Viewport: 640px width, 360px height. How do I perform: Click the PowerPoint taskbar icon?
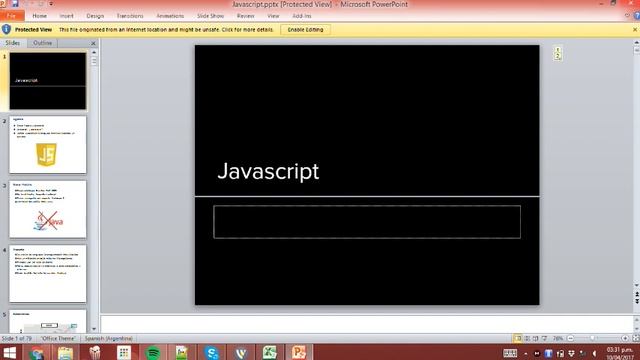tap(299, 352)
